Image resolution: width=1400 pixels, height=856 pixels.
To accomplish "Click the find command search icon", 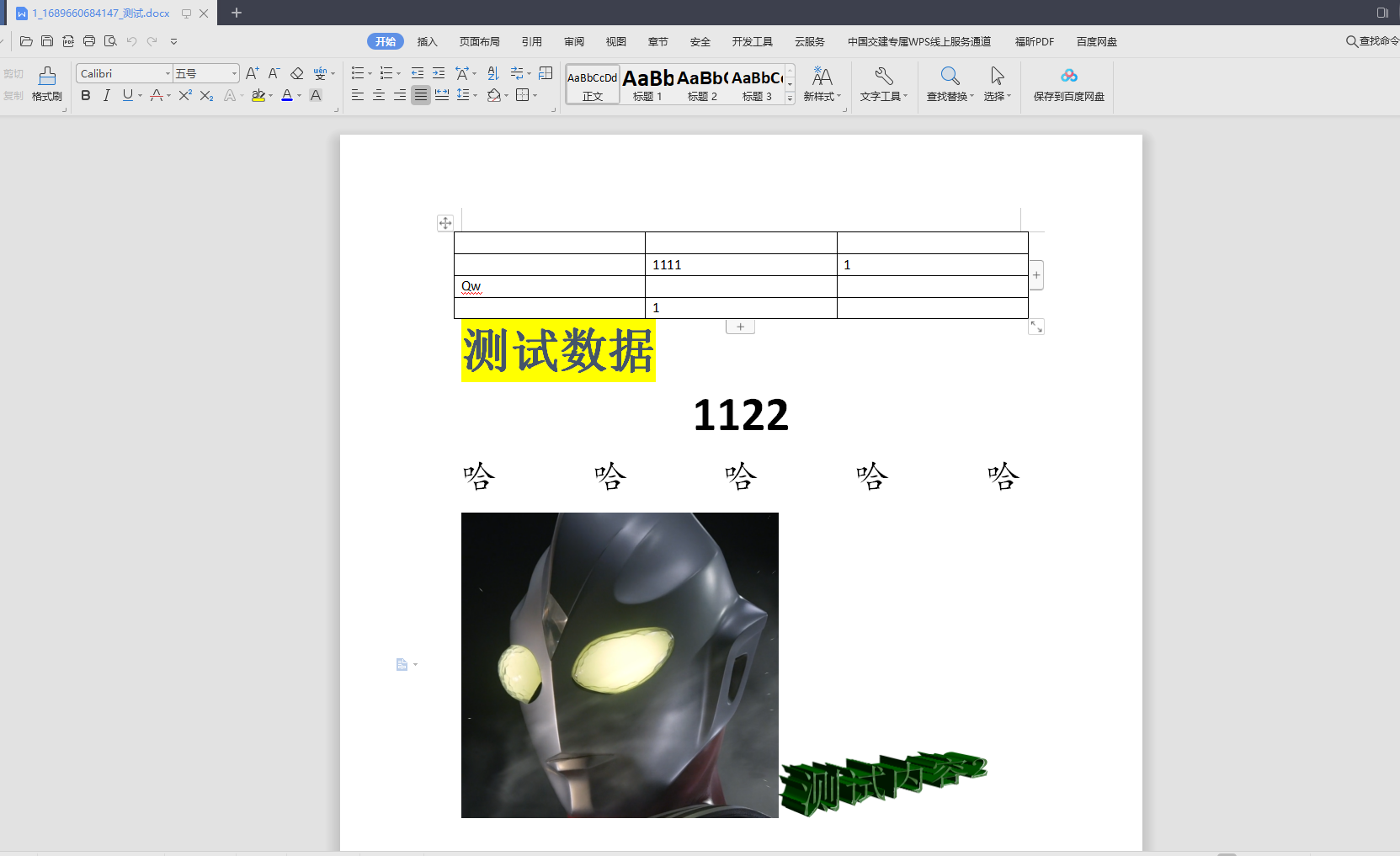I will tap(1352, 41).
